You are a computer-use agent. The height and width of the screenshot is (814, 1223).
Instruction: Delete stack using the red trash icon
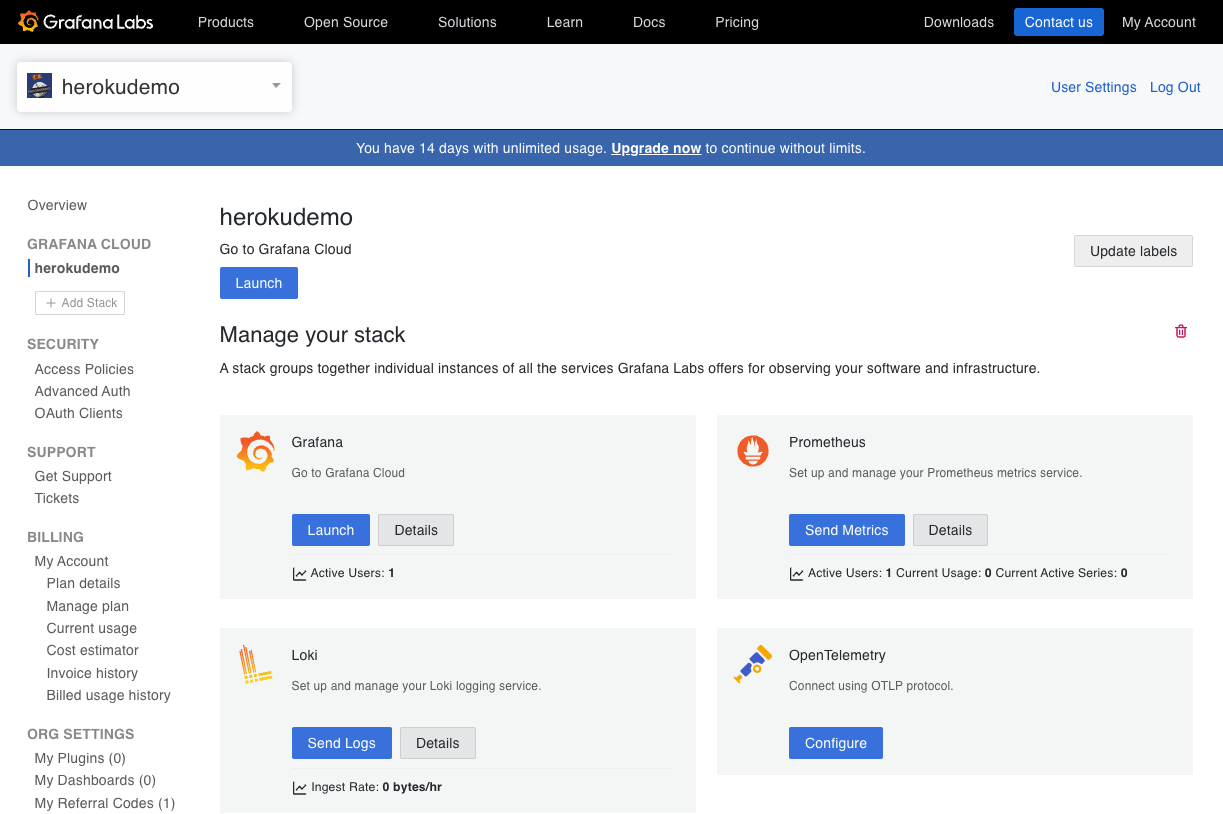(x=1181, y=331)
